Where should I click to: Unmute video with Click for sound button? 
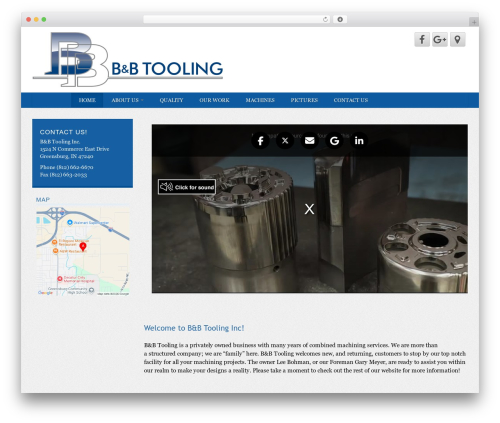pyautogui.click(x=187, y=187)
